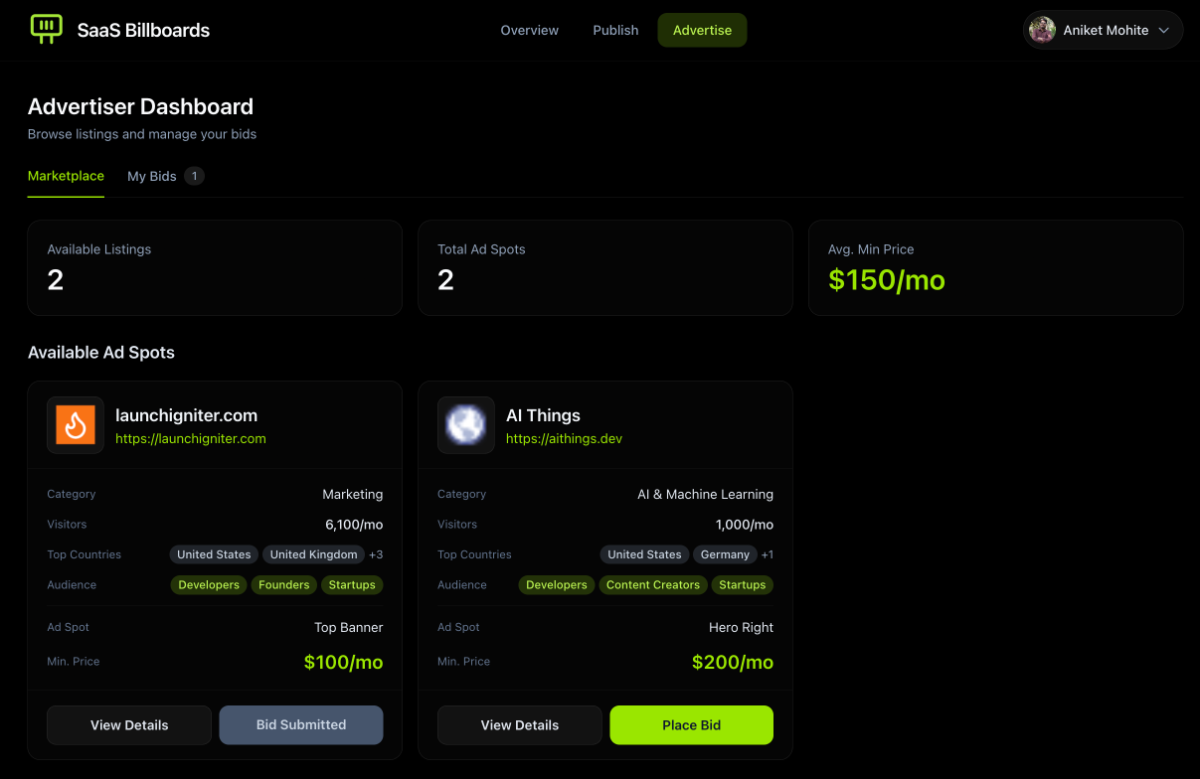The height and width of the screenshot is (779, 1200).
Task: Open the Overview nav item
Action: click(x=529, y=30)
